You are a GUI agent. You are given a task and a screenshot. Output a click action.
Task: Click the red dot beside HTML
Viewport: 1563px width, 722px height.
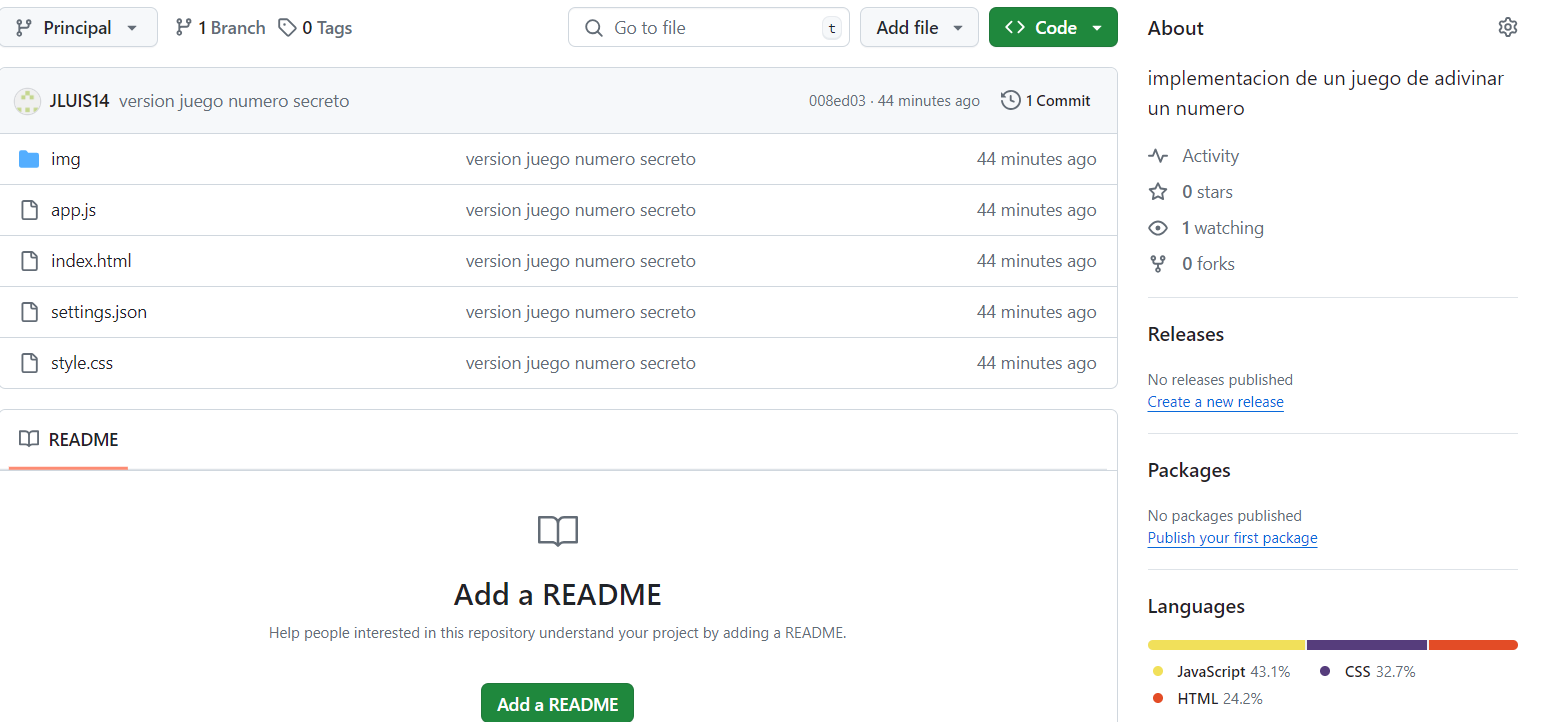click(x=1158, y=698)
